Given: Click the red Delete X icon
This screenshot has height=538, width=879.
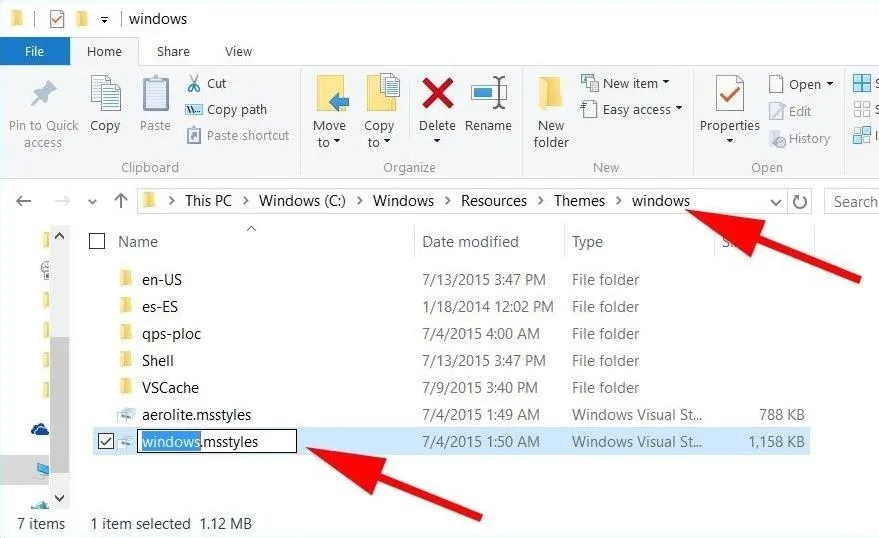Looking at the screenshot, I should point(438,93).
